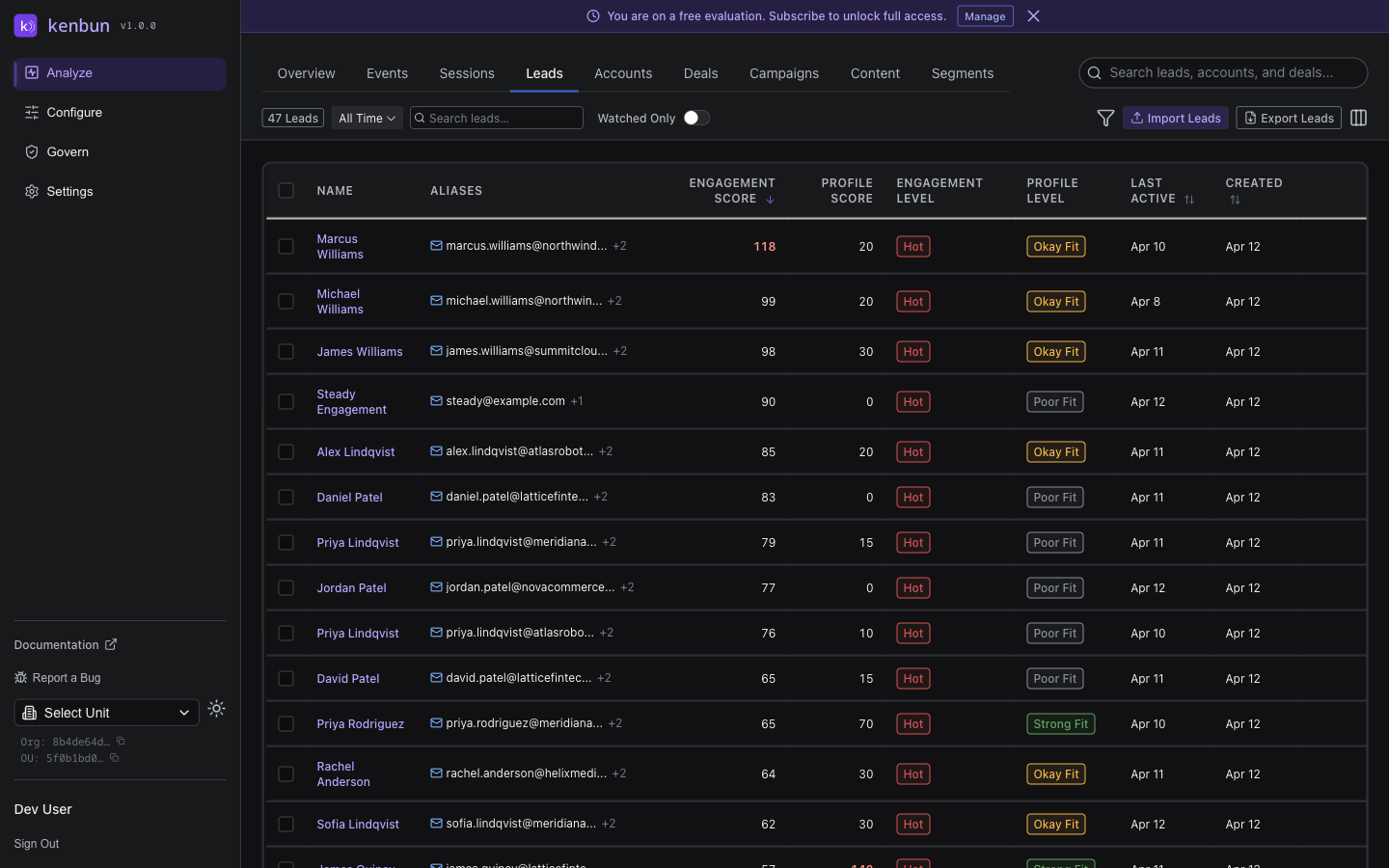Viewport: 1389px width, 868px height.
Task: Click the Search leads input field
Action: (497, 118)
